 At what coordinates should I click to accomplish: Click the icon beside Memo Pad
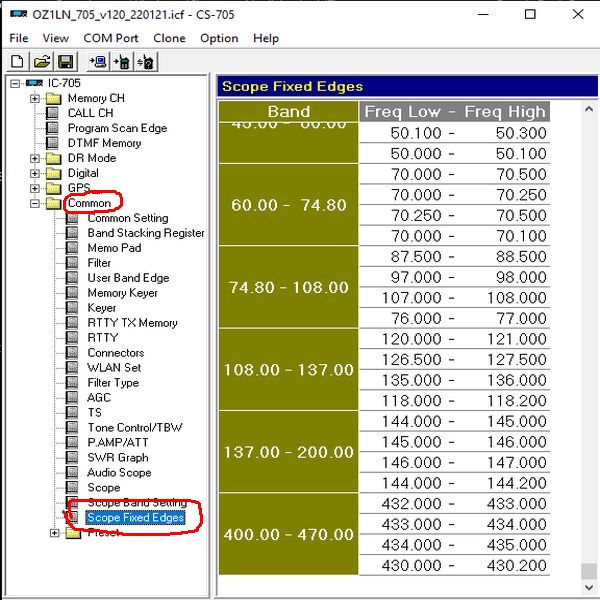(72, 248)
